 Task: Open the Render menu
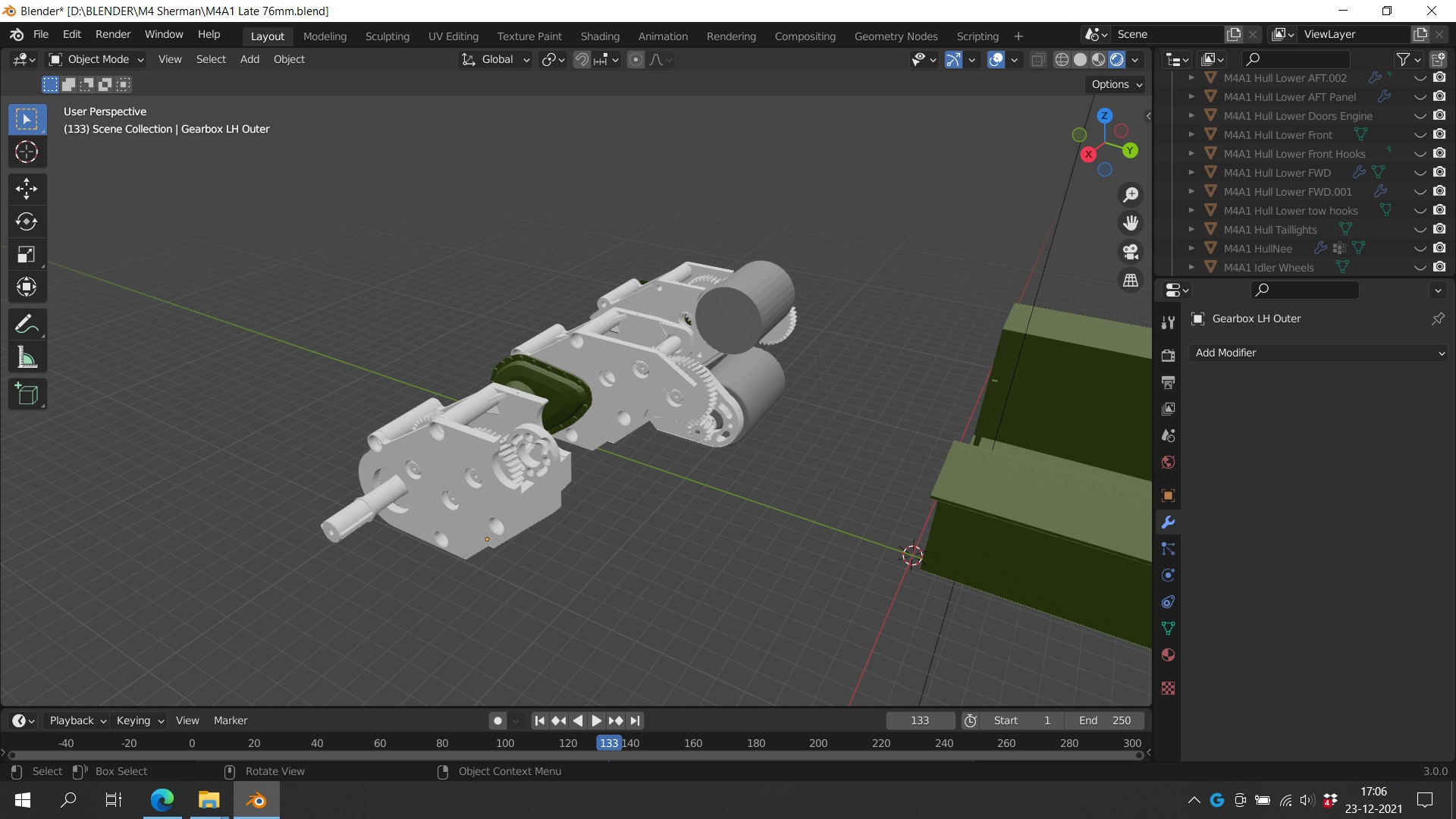click(x=112, y=35)
